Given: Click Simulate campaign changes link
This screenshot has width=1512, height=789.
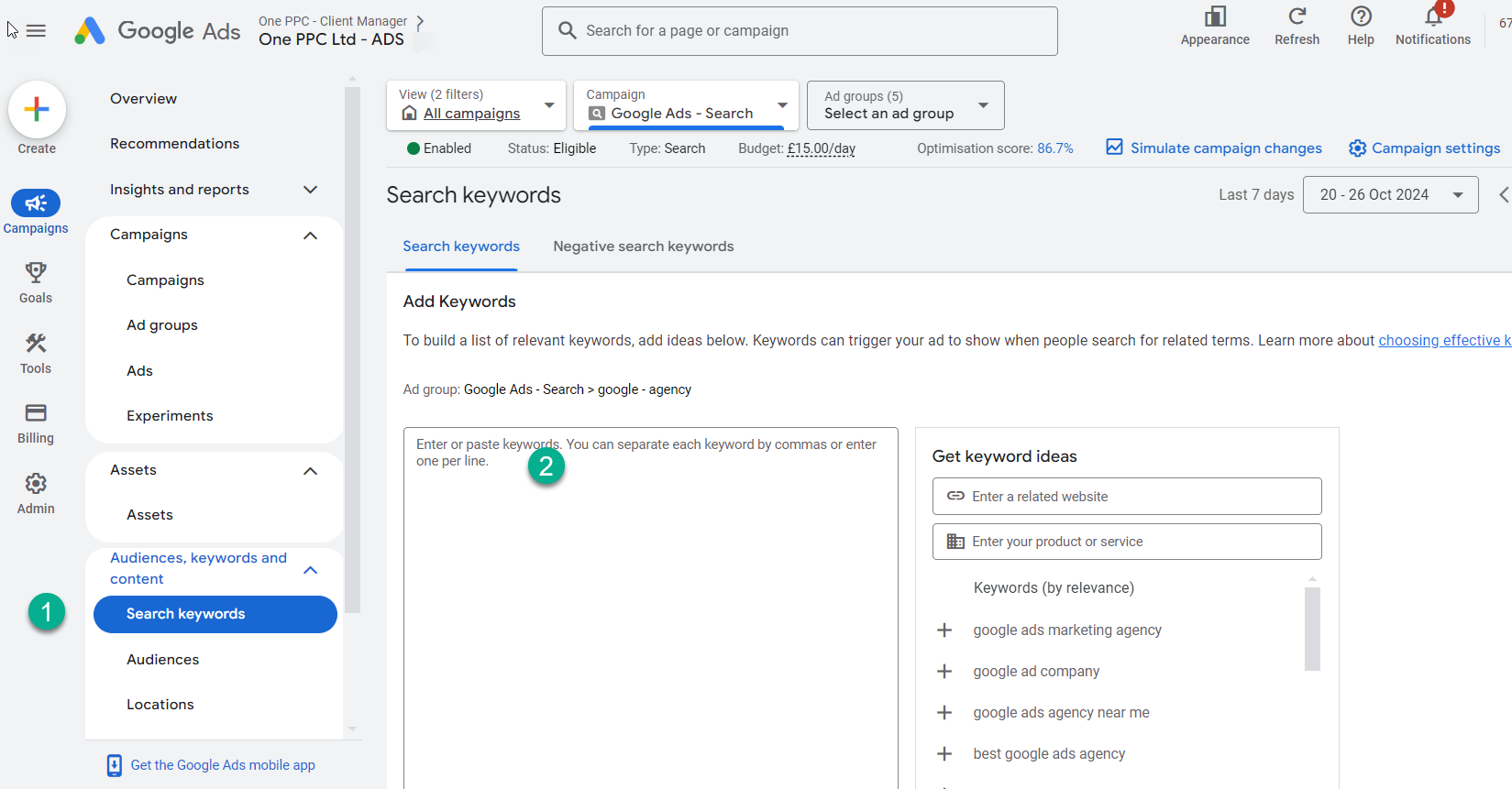Looking at the screenshot, I should 1226,148.
